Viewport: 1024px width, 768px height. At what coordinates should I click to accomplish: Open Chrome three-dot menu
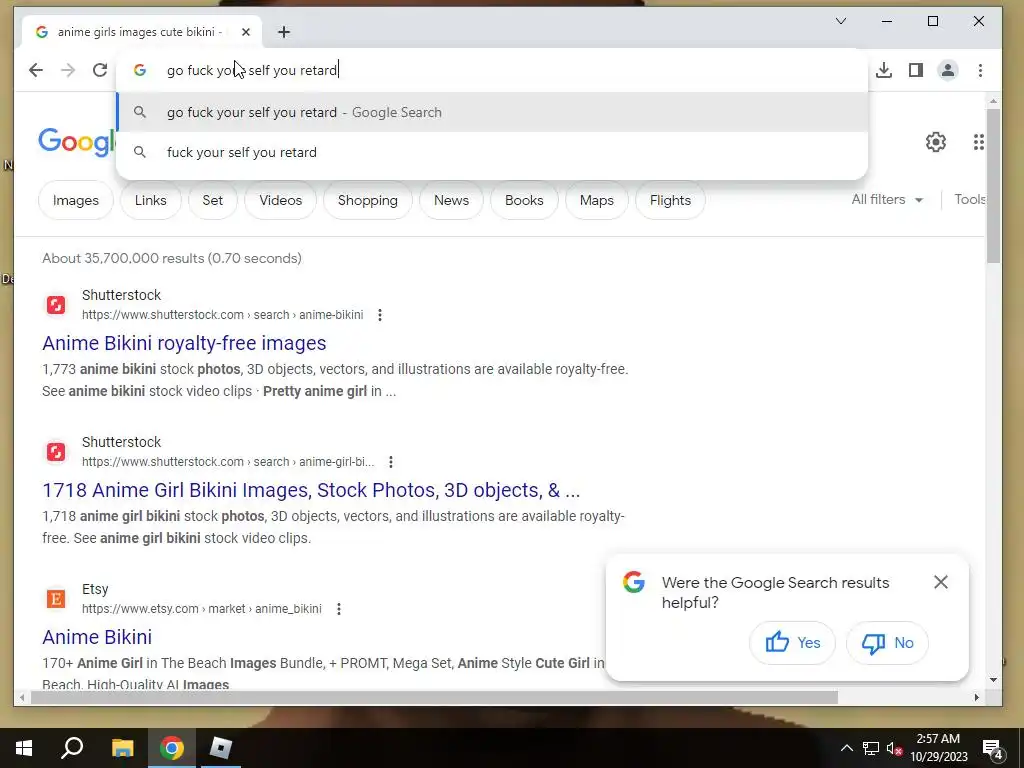coord(980,70)
